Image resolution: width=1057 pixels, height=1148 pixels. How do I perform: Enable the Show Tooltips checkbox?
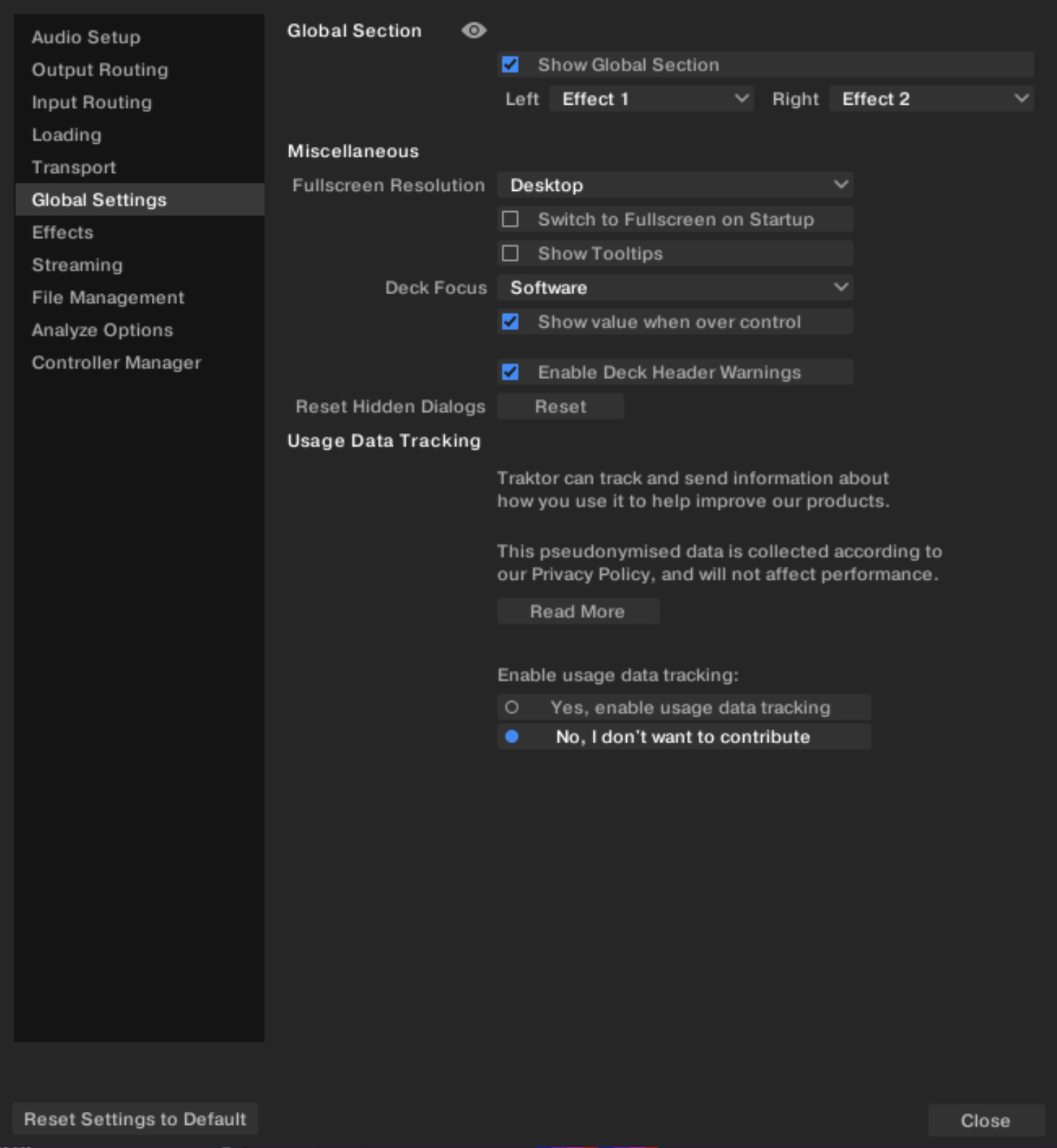point(510,253)
